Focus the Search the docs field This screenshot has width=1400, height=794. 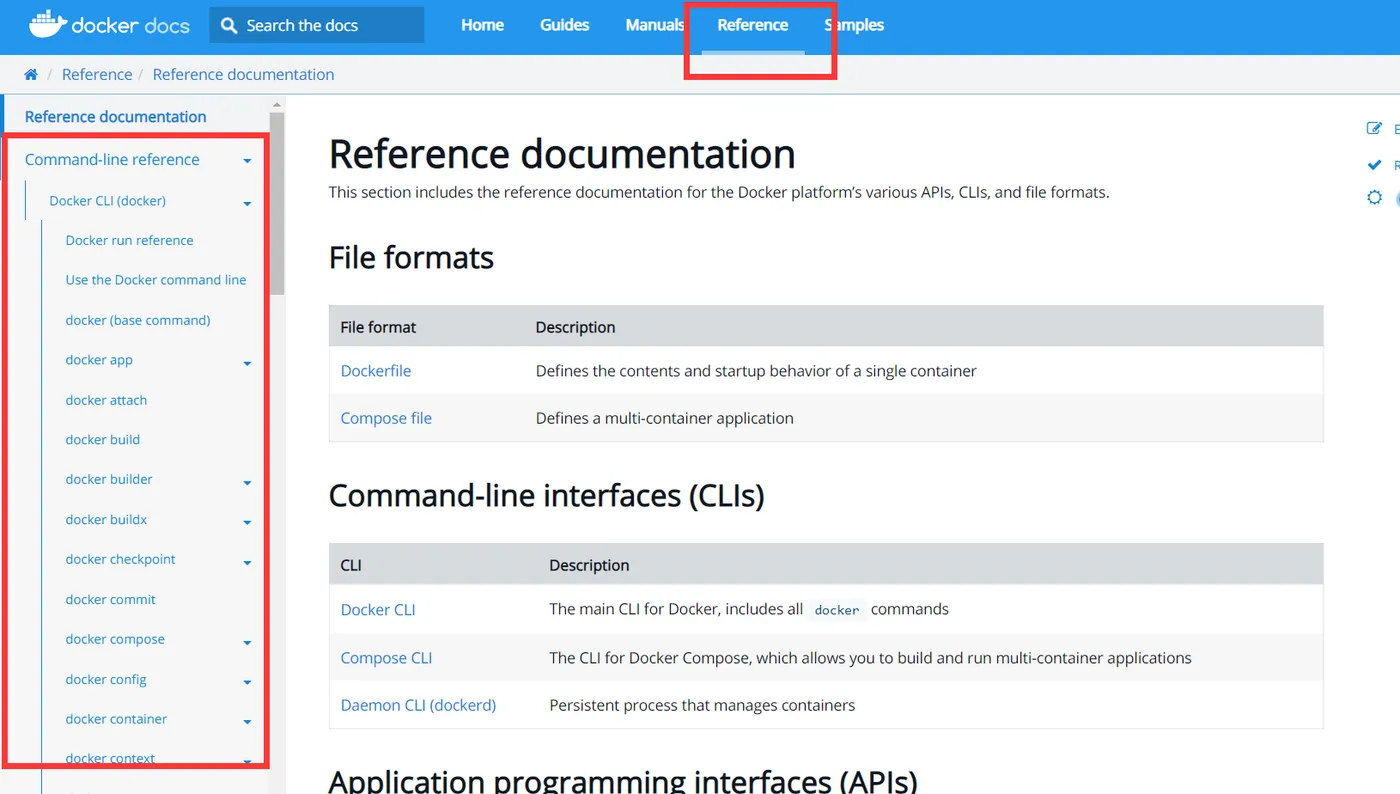pyautogui.click(x=316, y=26)
